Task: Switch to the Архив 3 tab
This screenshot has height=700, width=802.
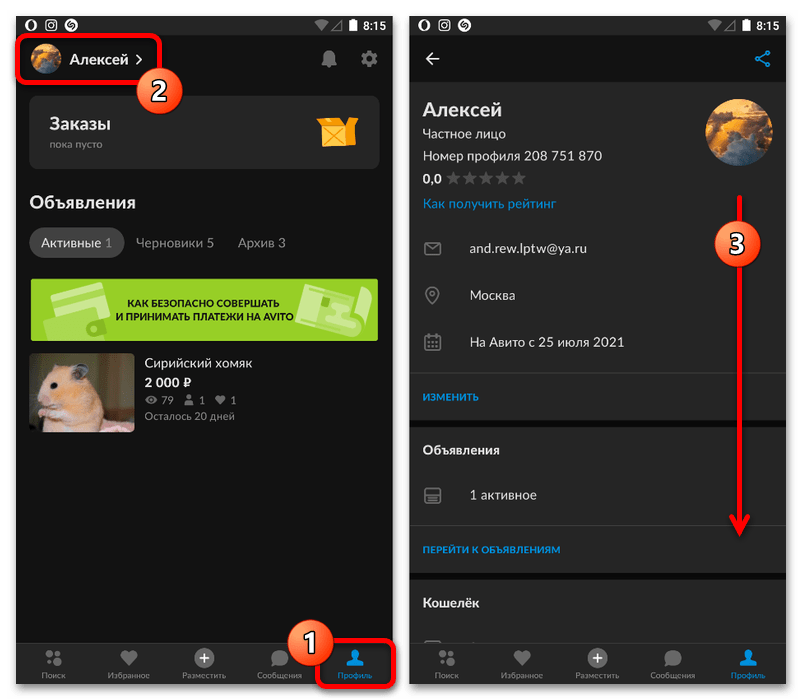Action: [261, 243]
